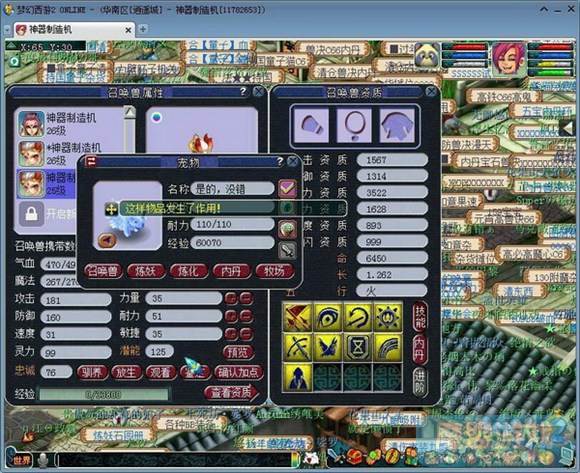Open the treasure chest icon in bottom bar
The image size is (580, 473).
(x=354, y=457)
